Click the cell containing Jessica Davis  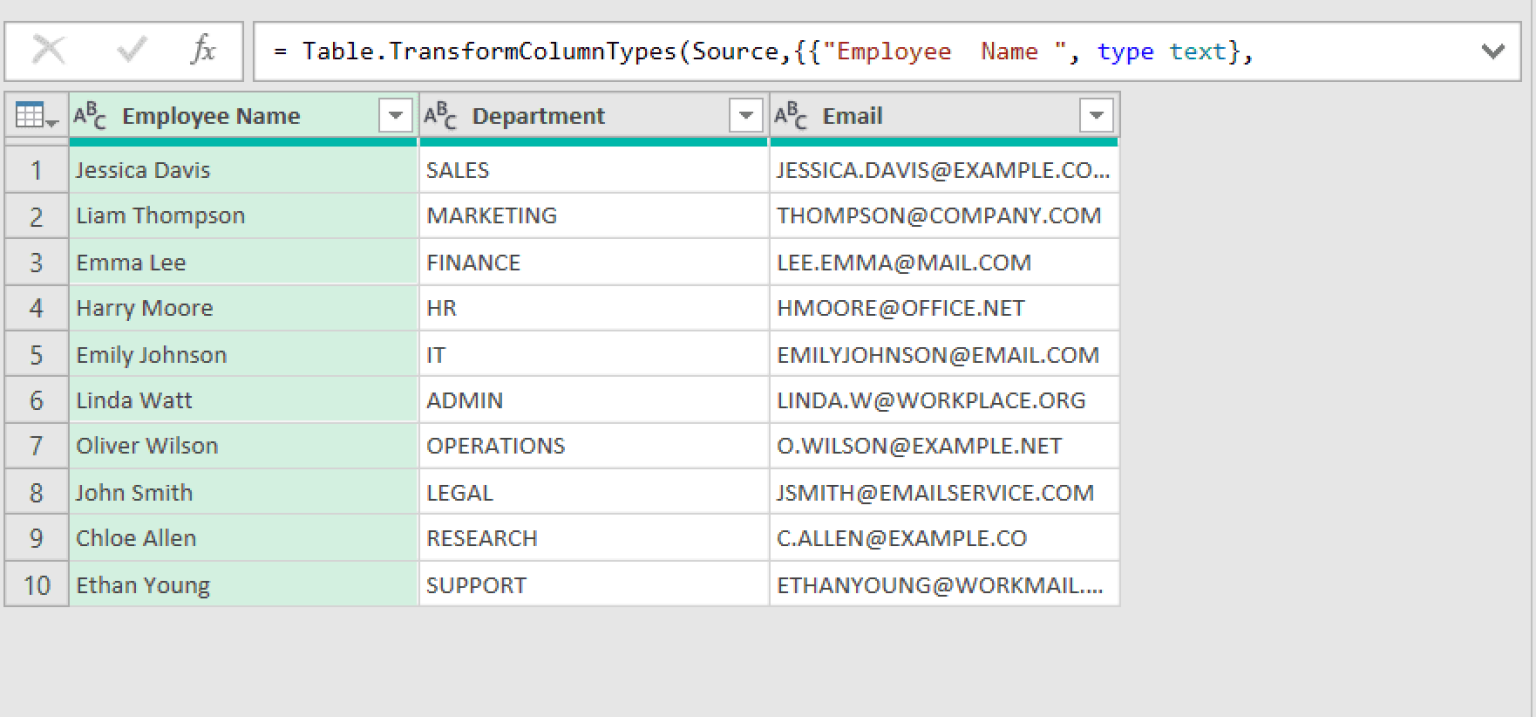(x=142, y=169)
